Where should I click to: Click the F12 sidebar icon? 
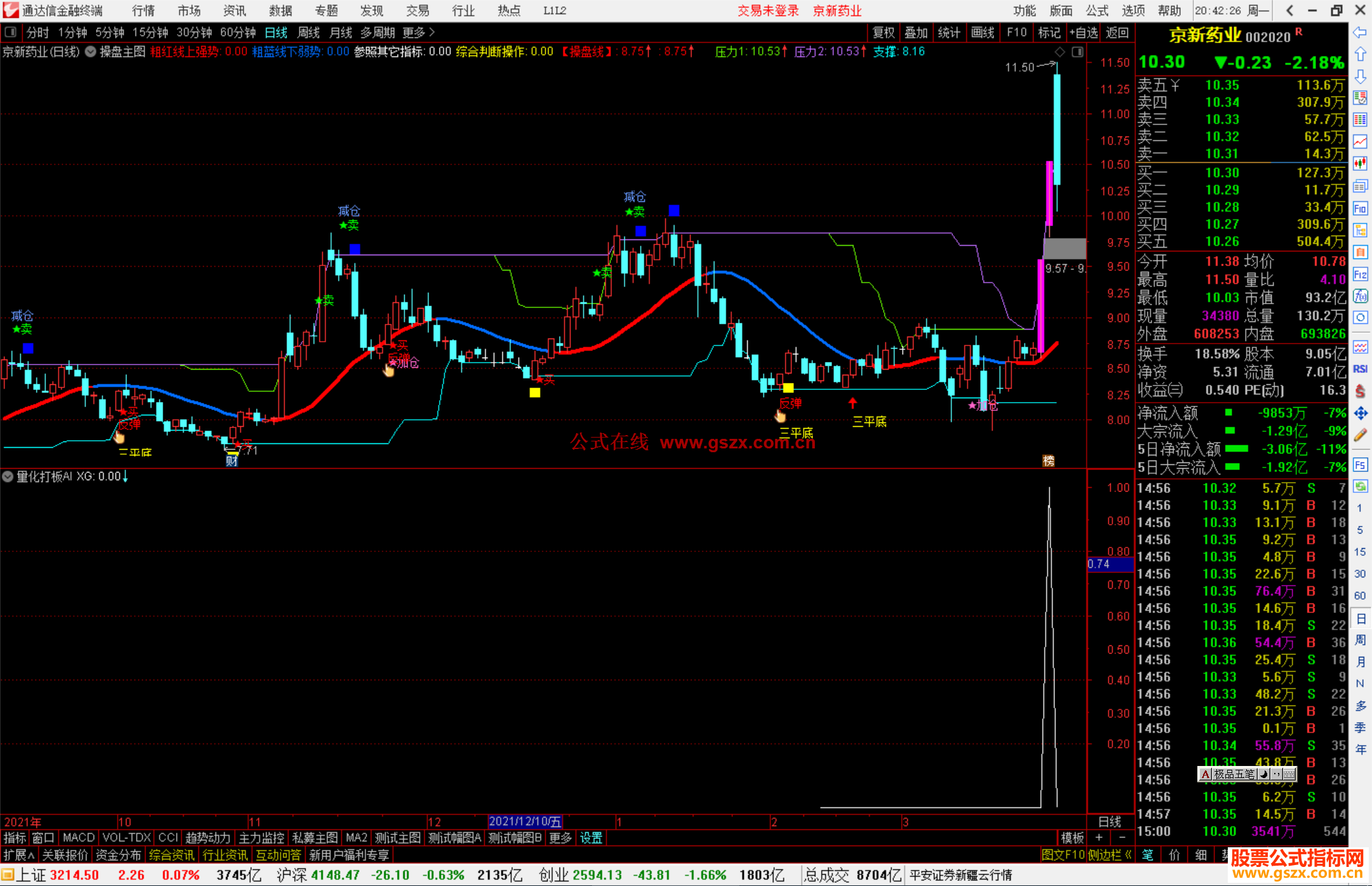click(1360, 274)
